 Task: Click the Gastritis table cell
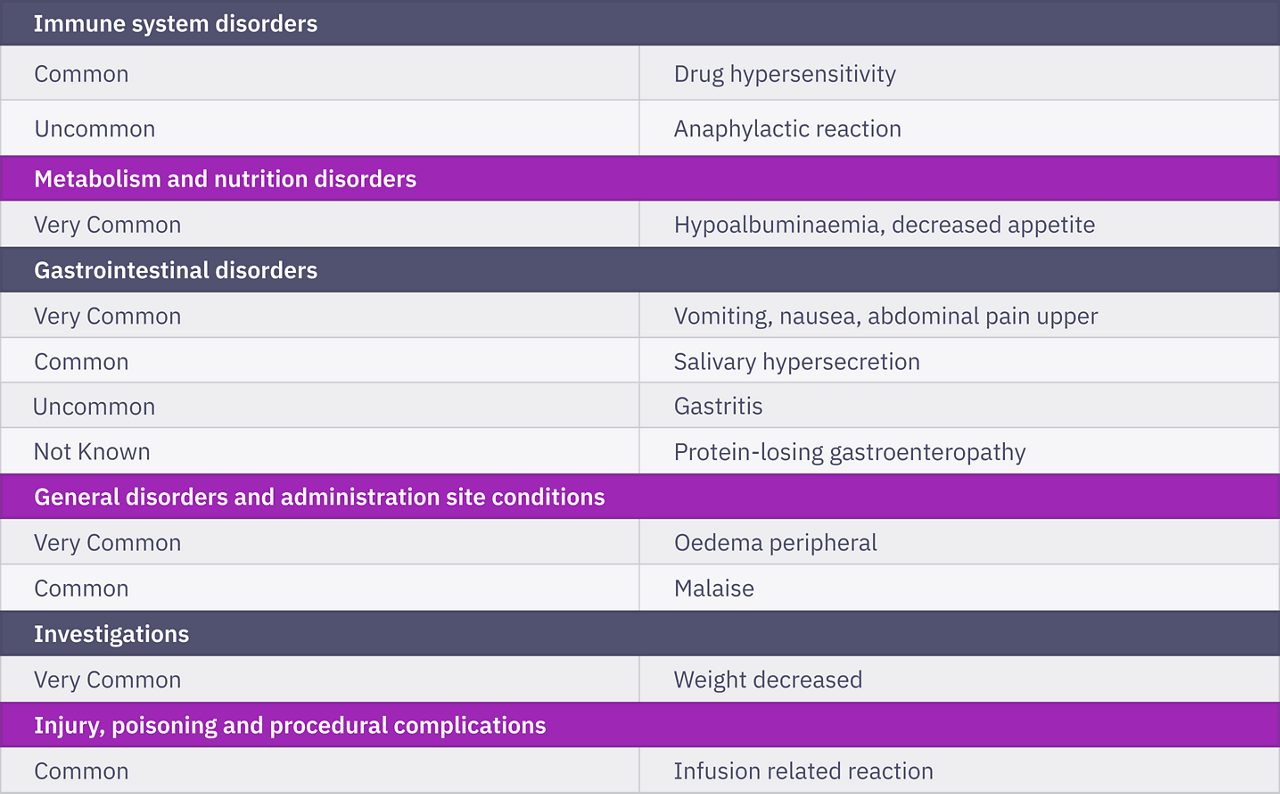(960, 406)
